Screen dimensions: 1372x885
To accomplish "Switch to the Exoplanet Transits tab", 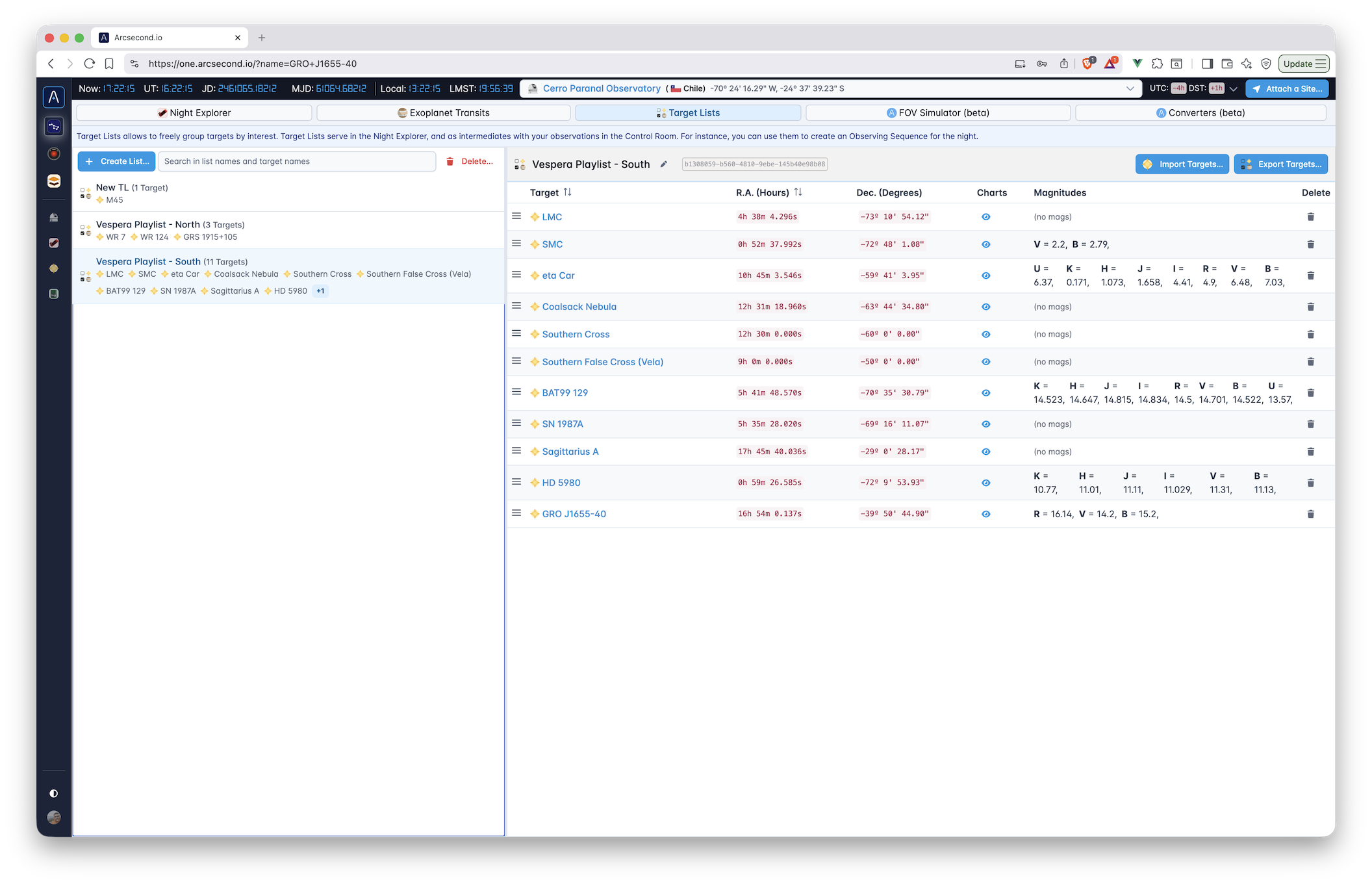I will point(444,113).
